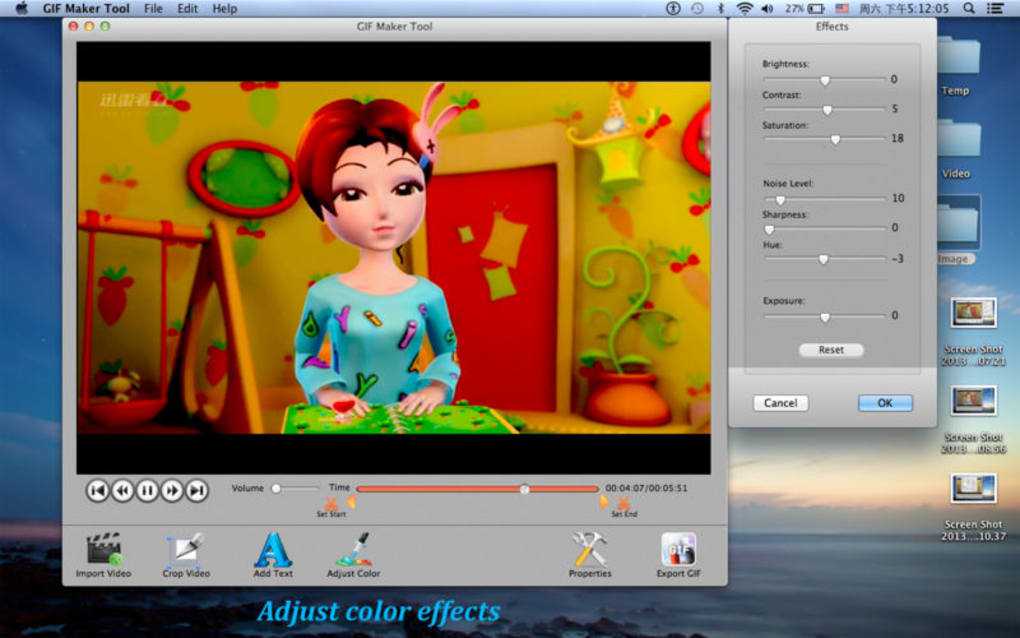Click the volume icon in menu bar
Image resolution: width=1020 pixels, height=638 pixels.
[768, 8]
